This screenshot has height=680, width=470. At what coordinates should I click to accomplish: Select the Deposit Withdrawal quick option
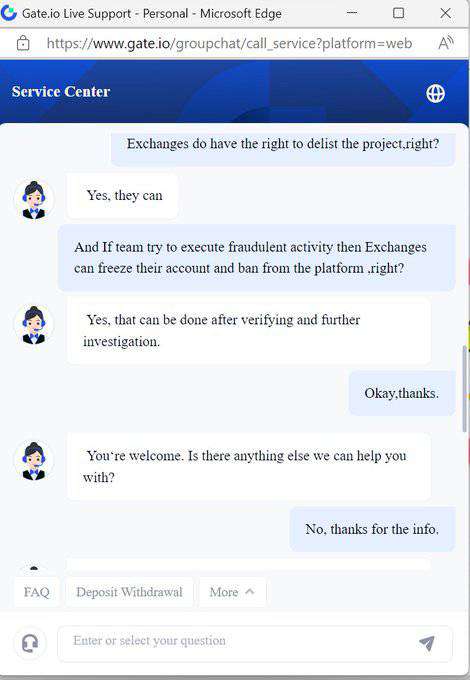129,592
